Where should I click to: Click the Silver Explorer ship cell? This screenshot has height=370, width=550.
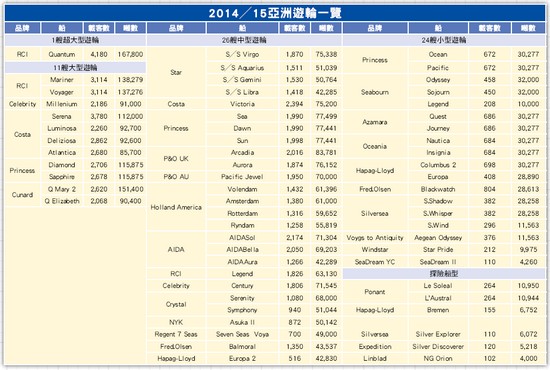pos(438,334)
